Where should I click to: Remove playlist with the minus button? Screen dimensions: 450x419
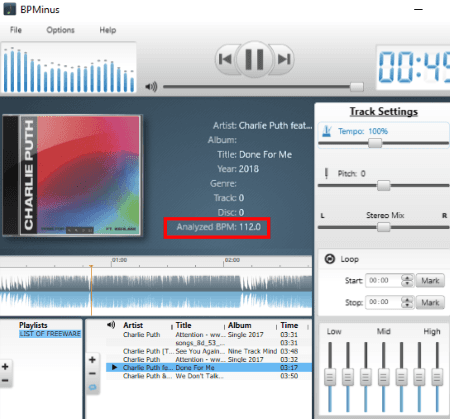(x=5, y=380)
